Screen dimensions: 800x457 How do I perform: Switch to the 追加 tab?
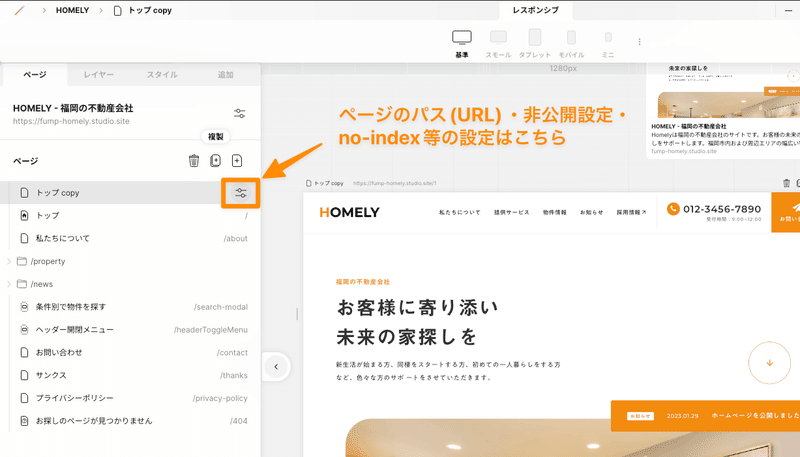(226, 74)
